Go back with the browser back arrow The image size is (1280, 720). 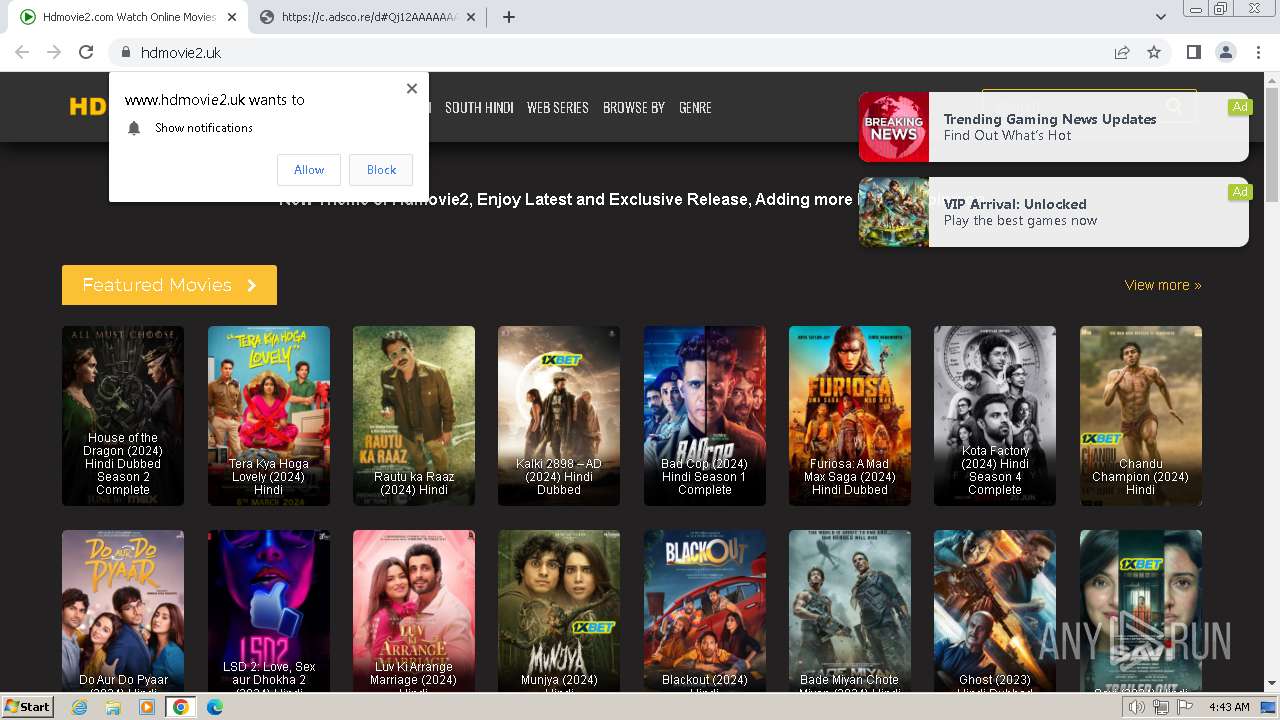pos(22,52)
